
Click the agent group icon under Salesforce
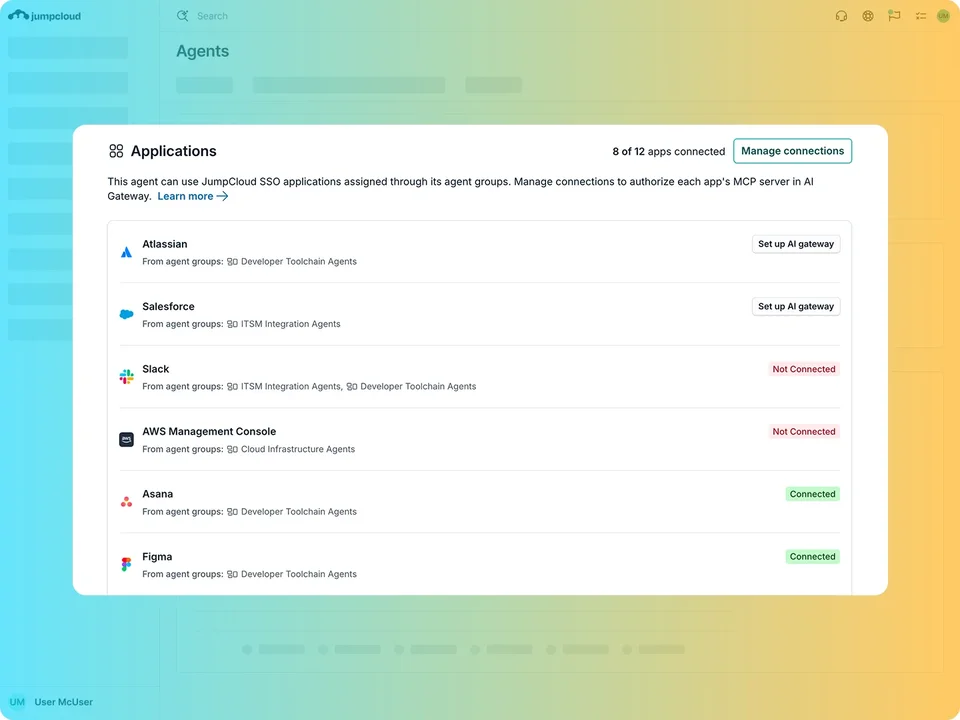pos(232,324)
